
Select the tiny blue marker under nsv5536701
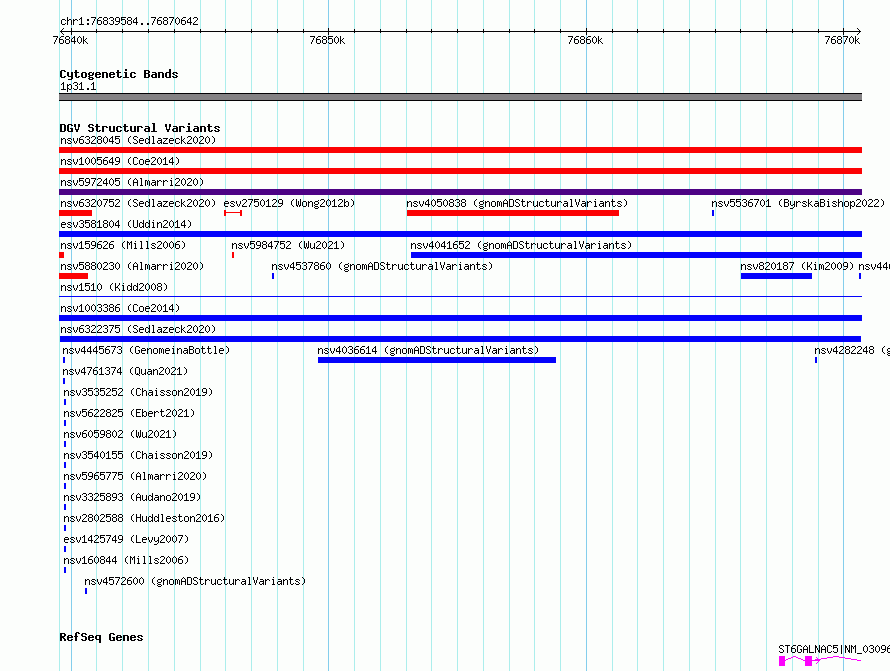(x=713, y=213)
